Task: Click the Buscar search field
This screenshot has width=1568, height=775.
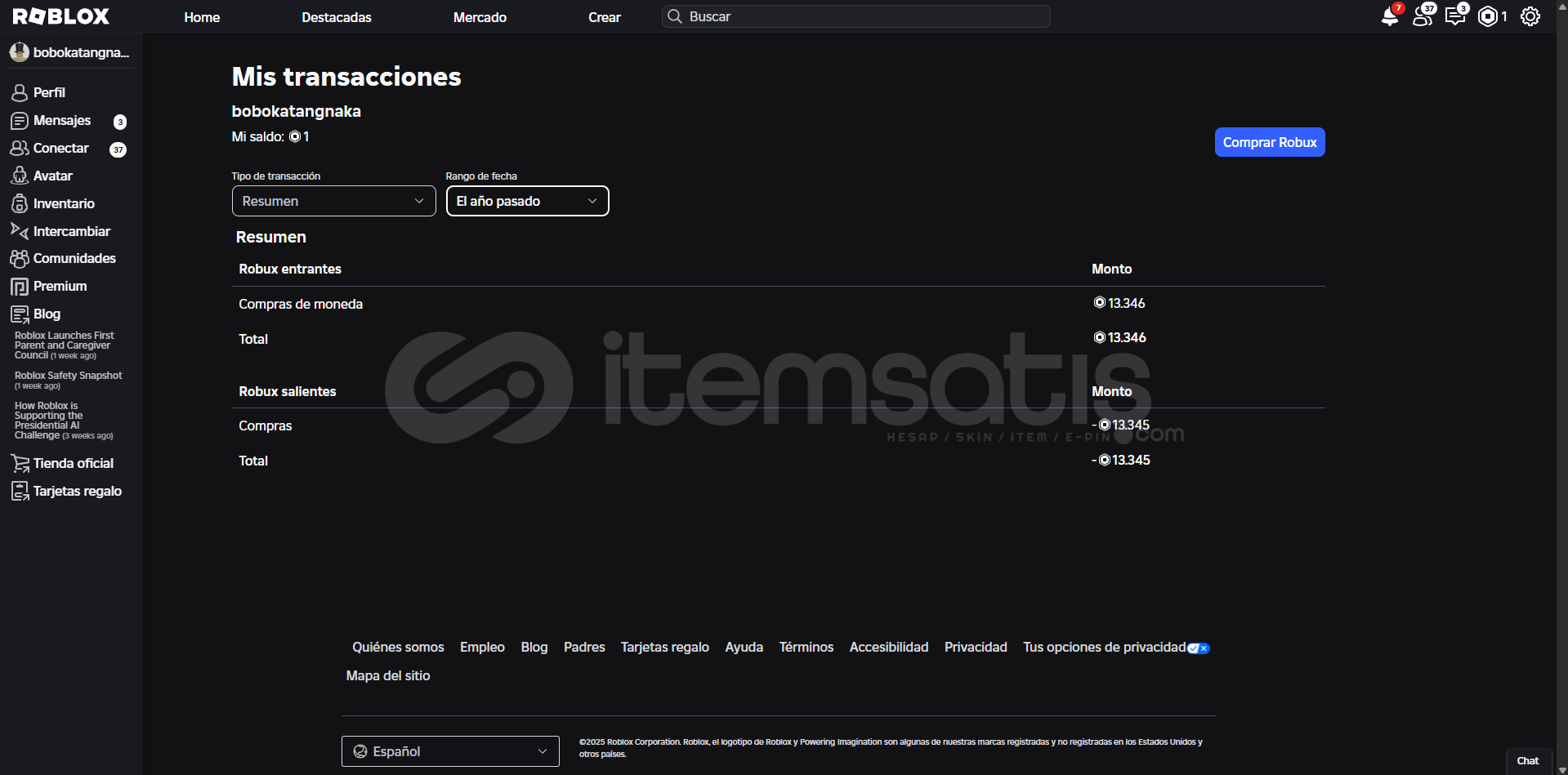Action: pyautogui.click(x=856, y=16)
